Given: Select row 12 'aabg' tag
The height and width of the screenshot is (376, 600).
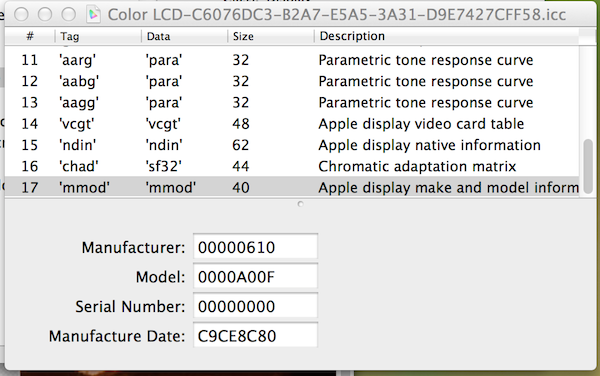Looking at the screenshot, I should (292, 81).
